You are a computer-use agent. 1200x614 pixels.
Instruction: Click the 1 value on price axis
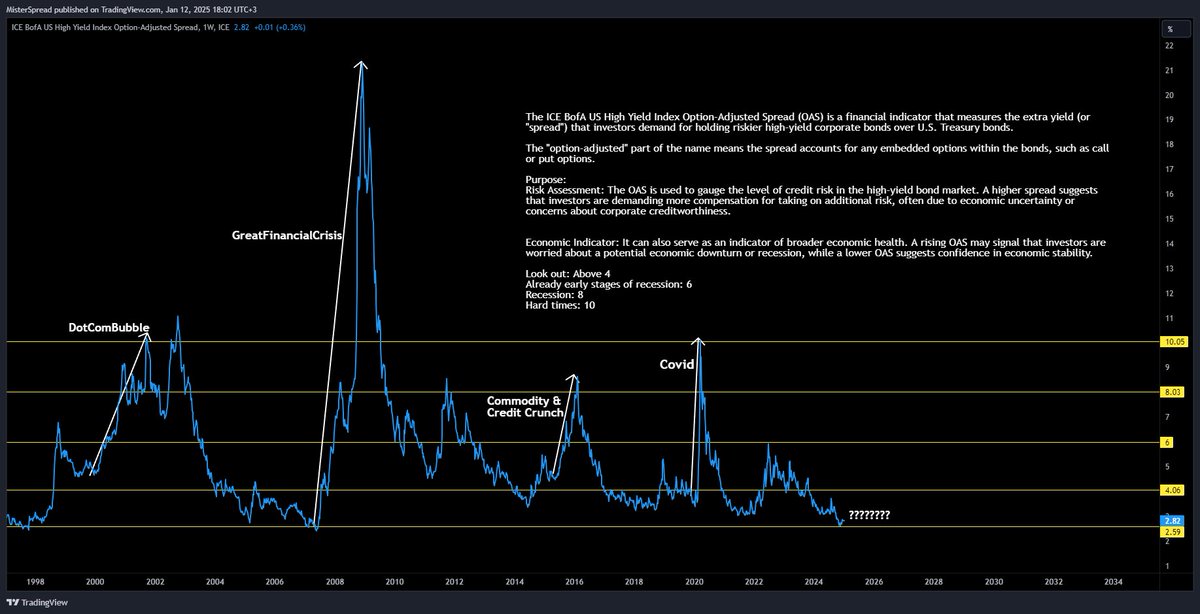pyautogui.click(x=1166, y=566)
